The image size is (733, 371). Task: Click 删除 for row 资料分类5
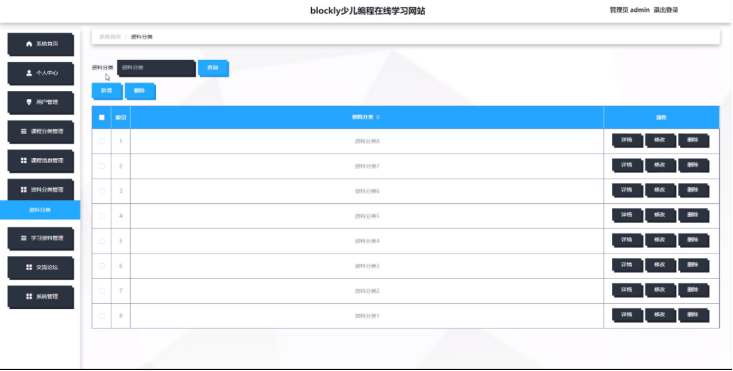pos(693,215)
